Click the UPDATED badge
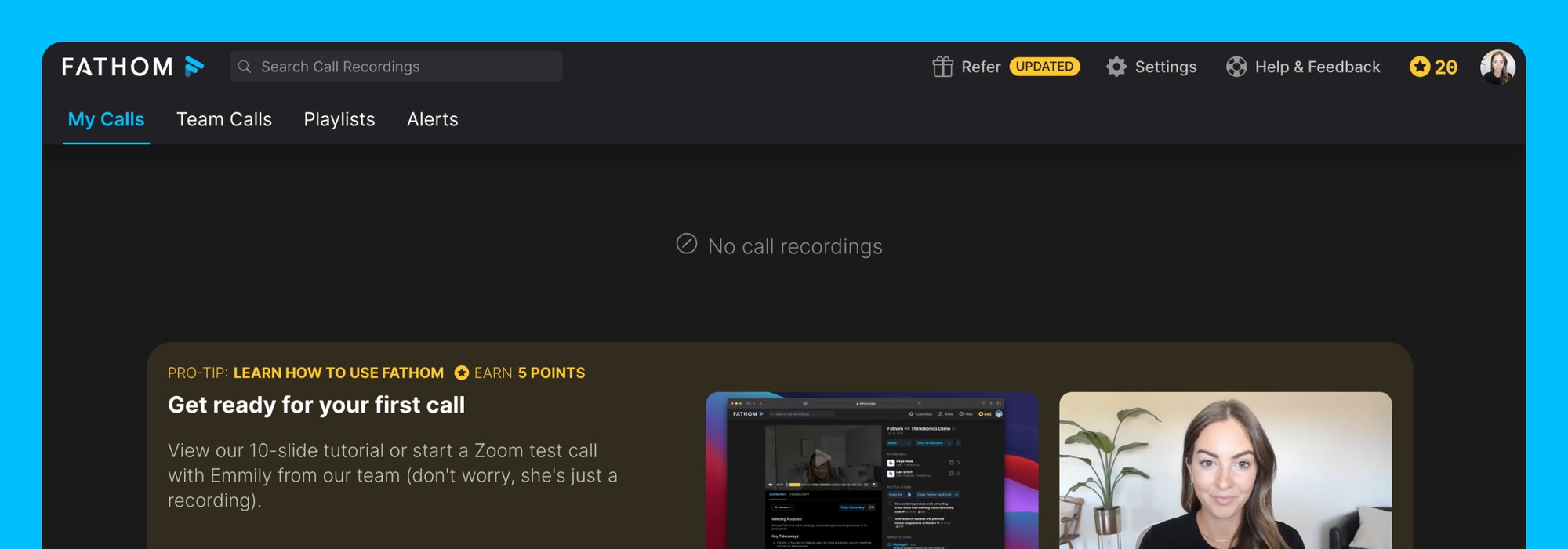The image size is (1568, 549). click(x=1044, y=67)
